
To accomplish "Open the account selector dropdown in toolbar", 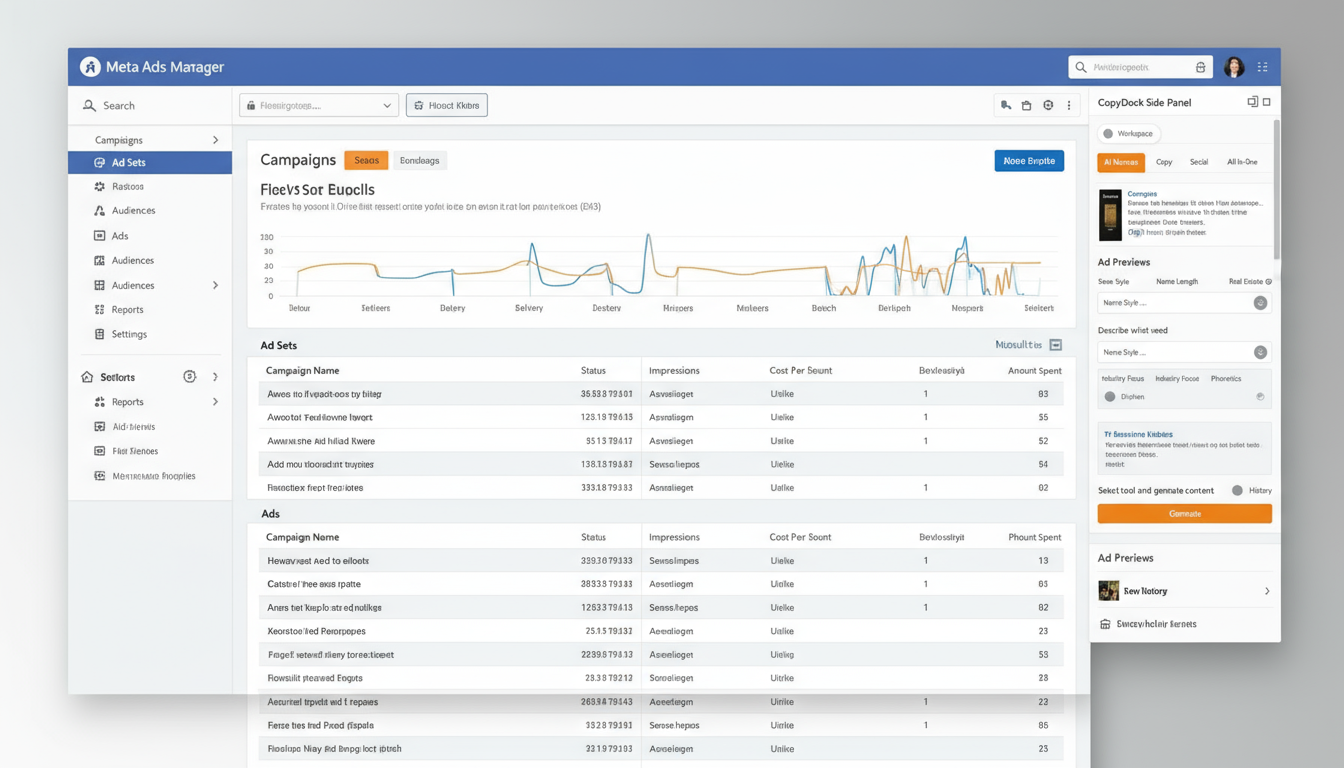I will (x=319, y=105).
